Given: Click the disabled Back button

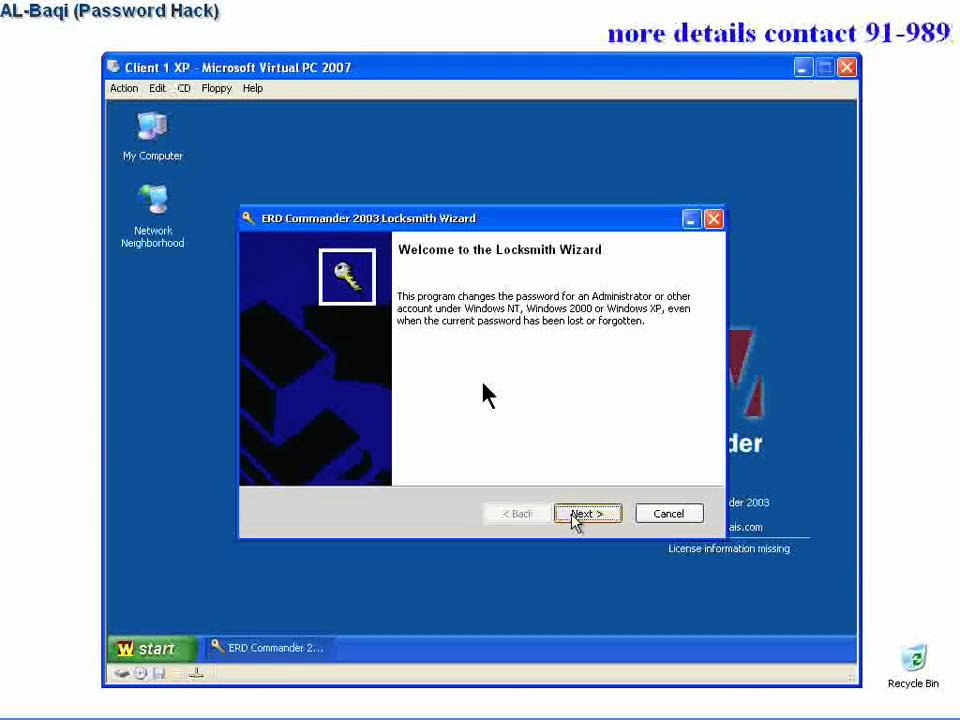Looking at the screenshot, I should coord(517,514).
